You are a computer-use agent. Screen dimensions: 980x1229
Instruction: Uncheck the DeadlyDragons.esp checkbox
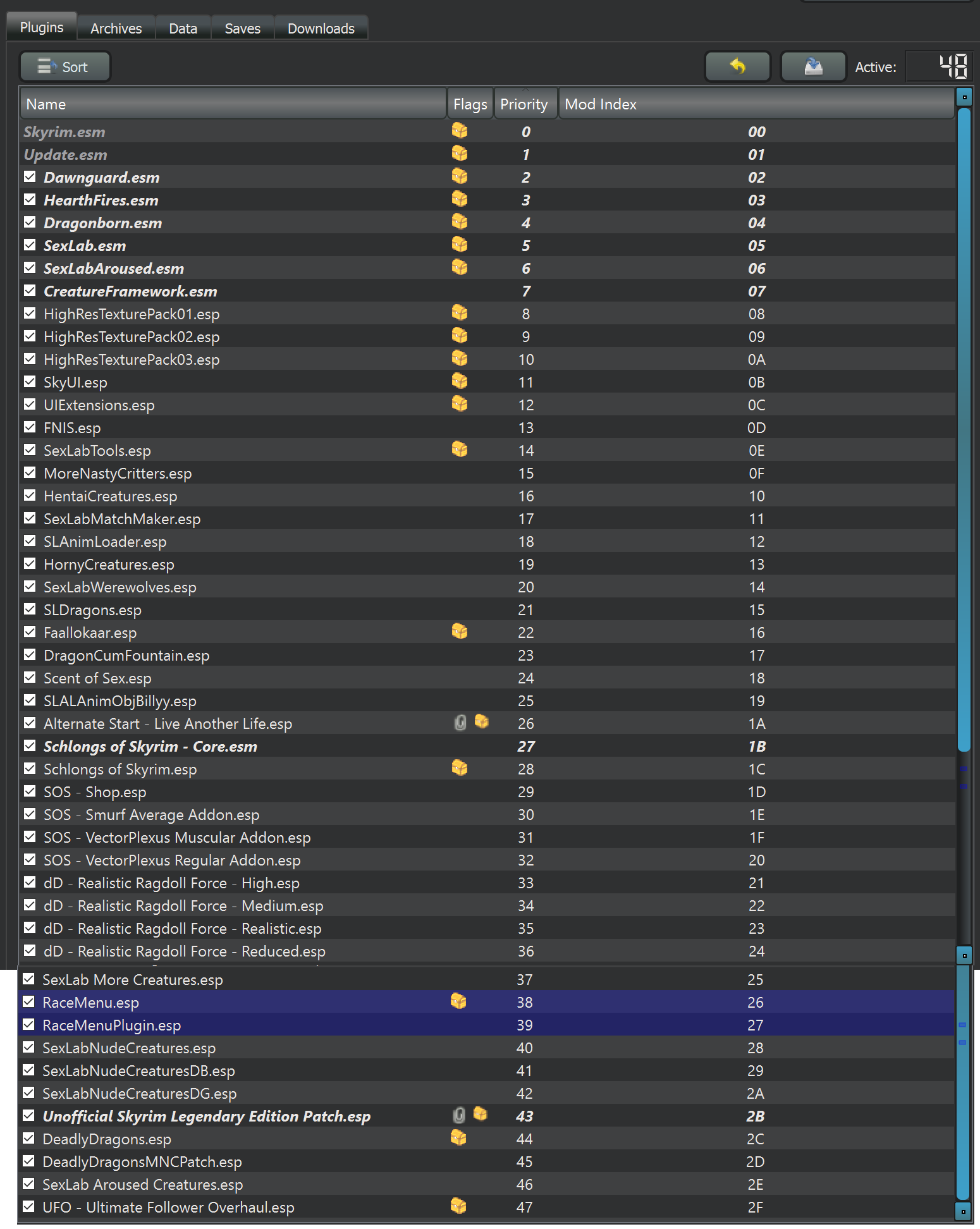[x=28, y=1139]
